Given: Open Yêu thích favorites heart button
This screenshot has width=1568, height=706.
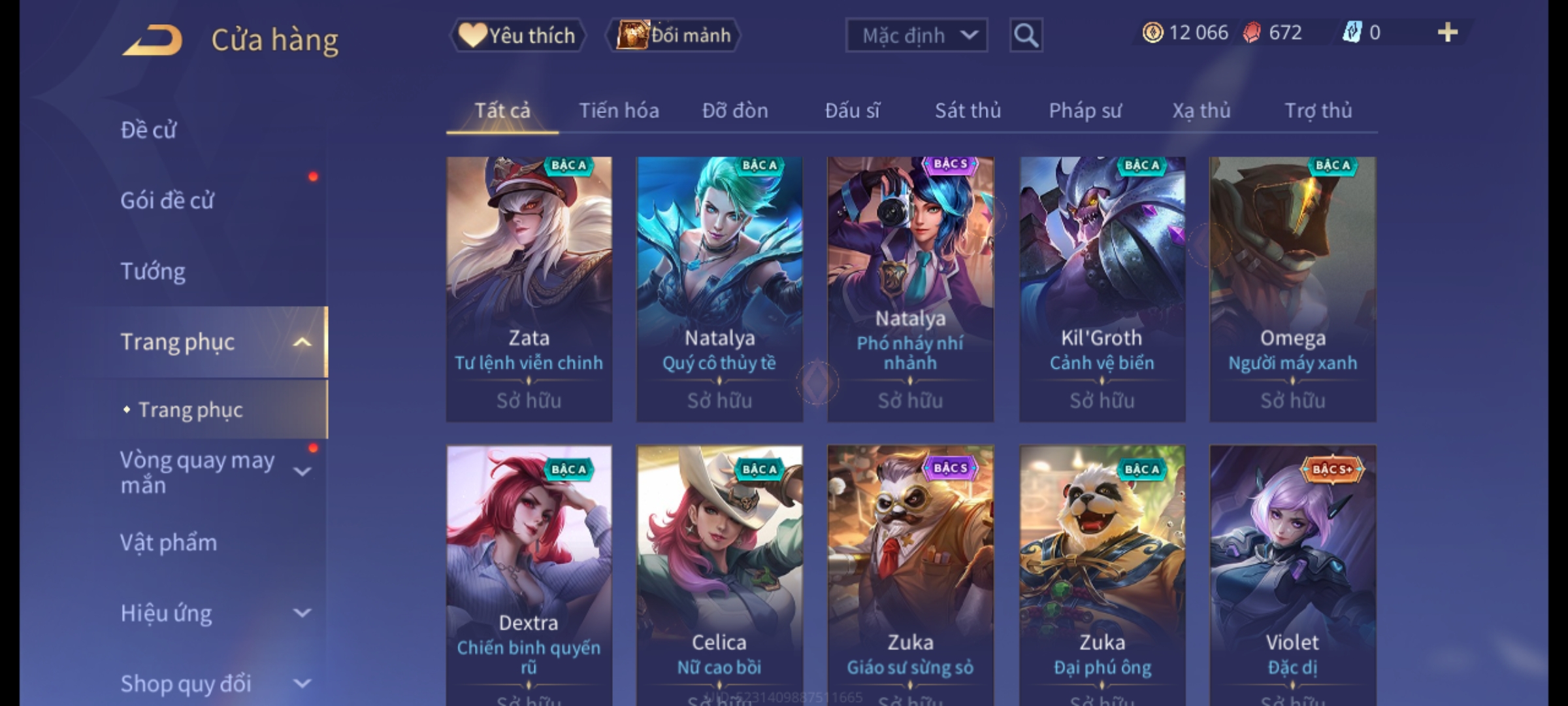Looking at the screenshot, I should pyautogui.click(x=517, y=35).
